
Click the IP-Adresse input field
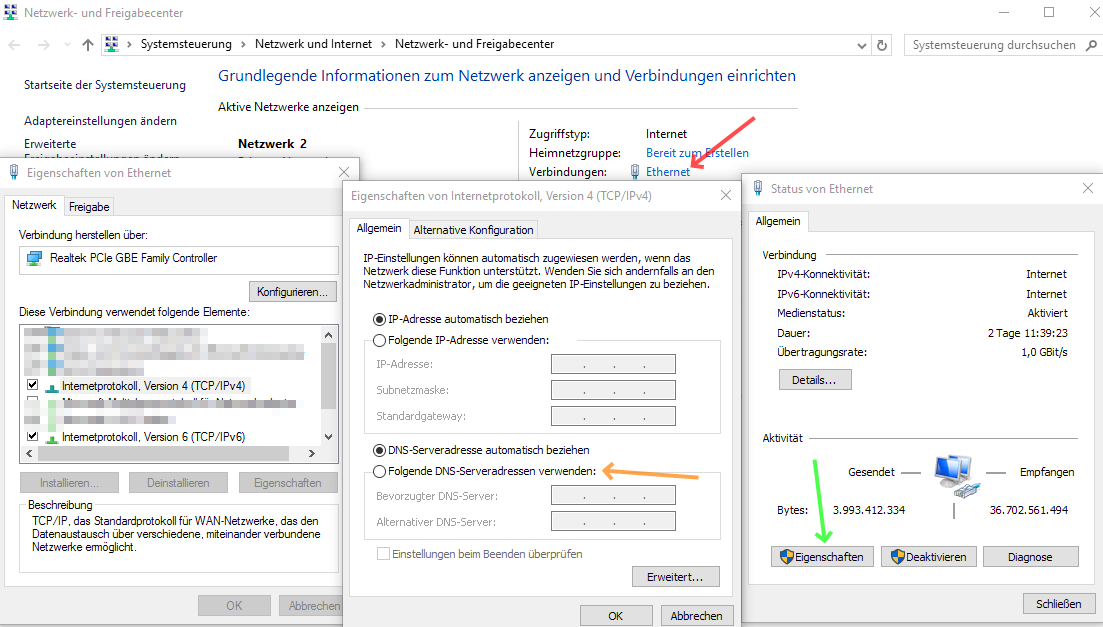click(x=613, y=364)
